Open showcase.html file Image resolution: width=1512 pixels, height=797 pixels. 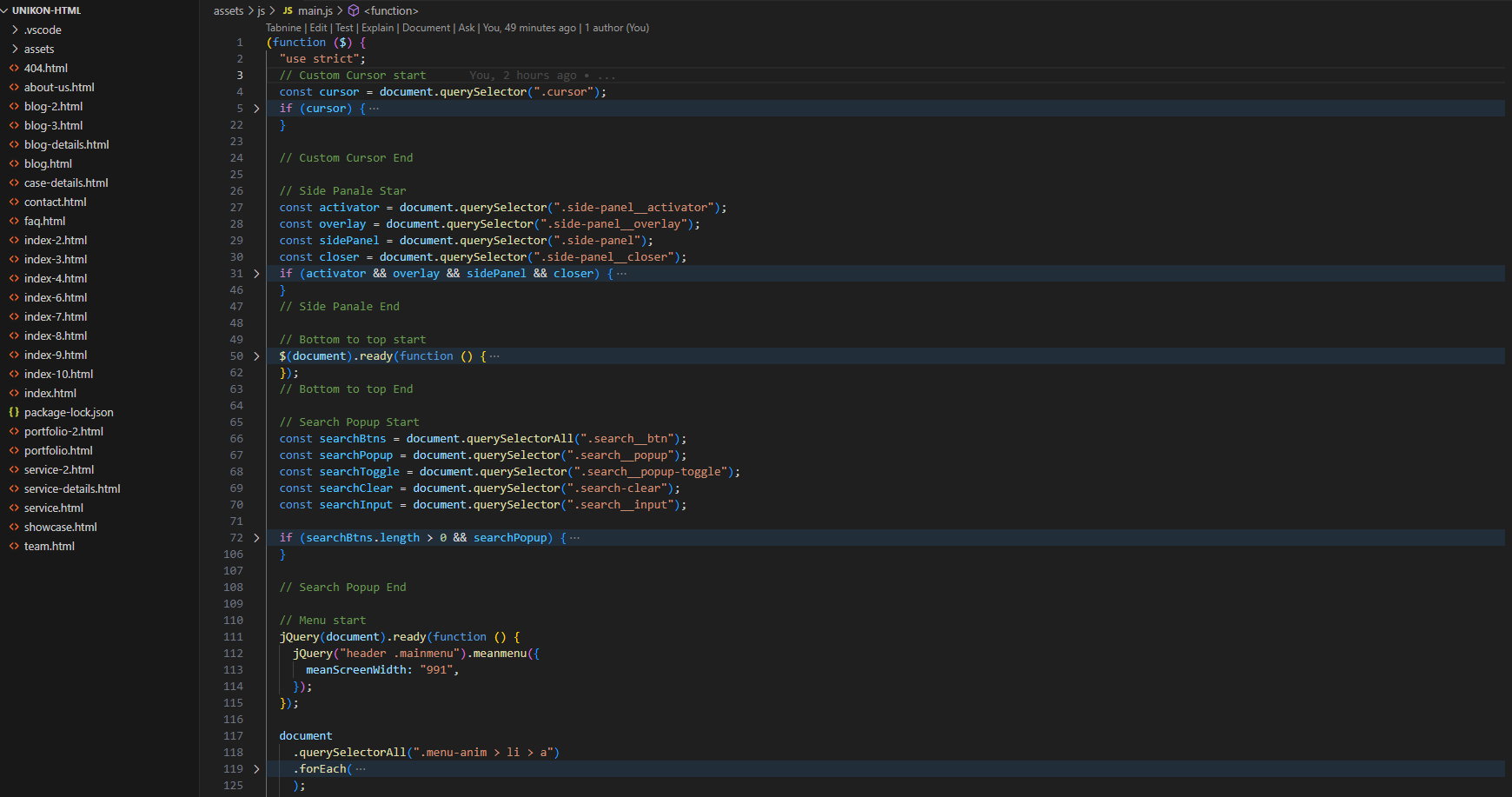point(61,527)
